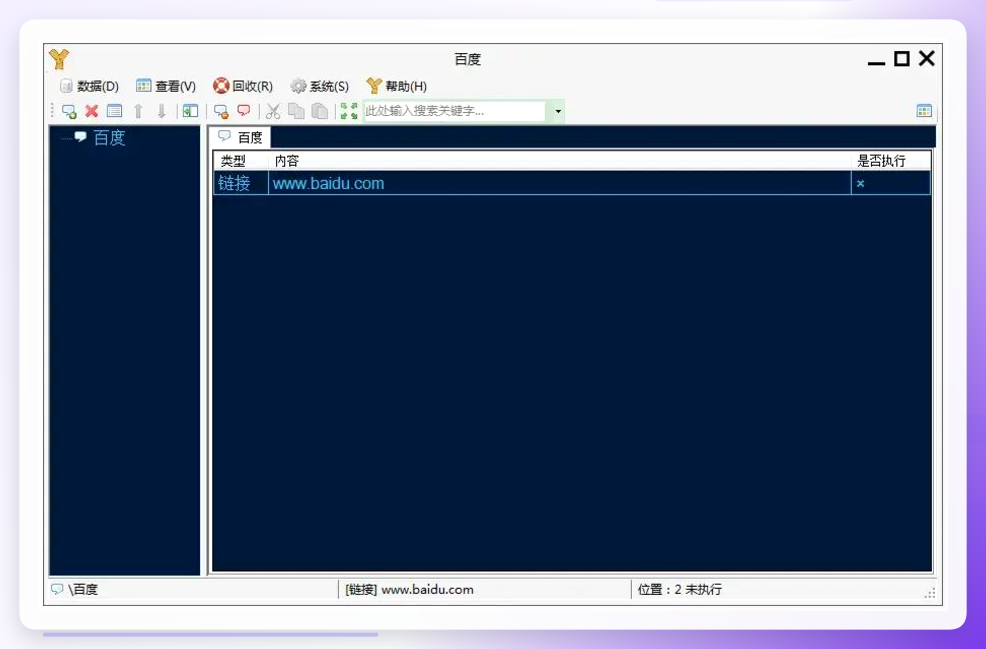Click the \百度 path in status bar
This screenshot has width=986, height=649.
tap(83, 590)
